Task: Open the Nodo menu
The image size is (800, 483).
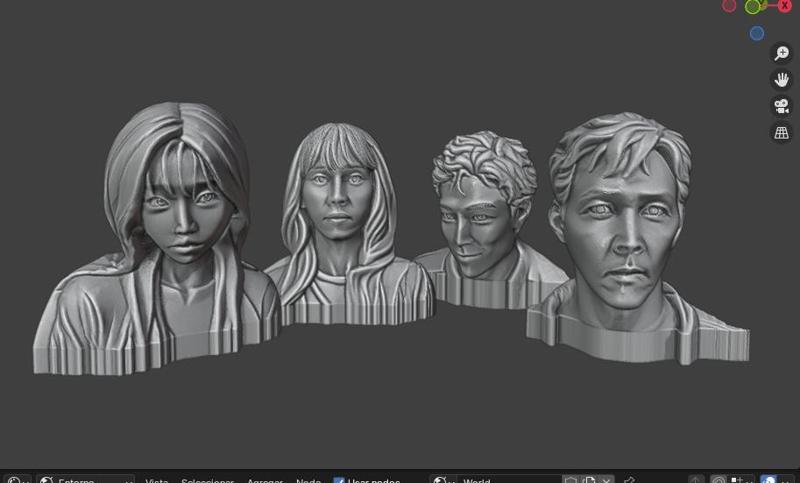Action: [308, 480]
